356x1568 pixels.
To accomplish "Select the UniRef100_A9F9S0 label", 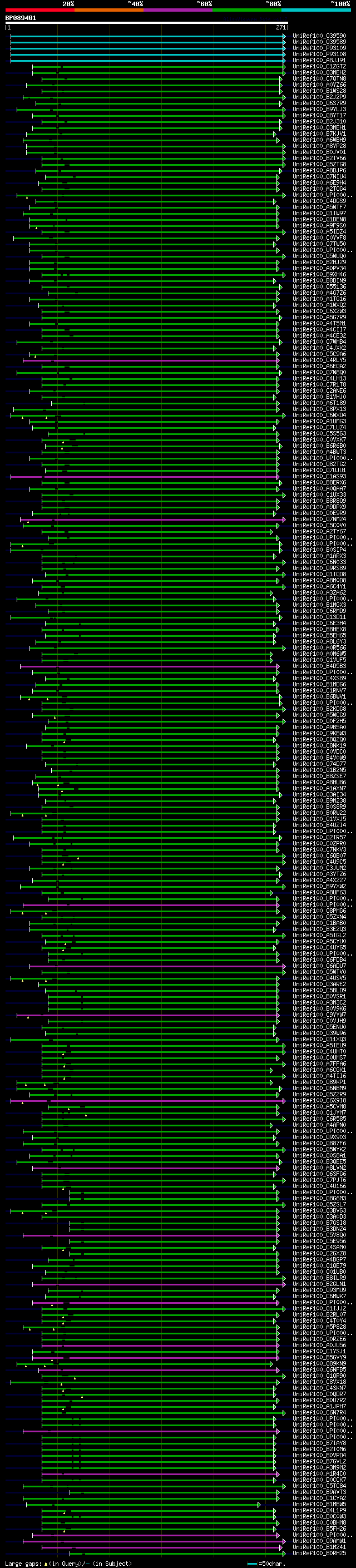I will (x=319, y=225).
